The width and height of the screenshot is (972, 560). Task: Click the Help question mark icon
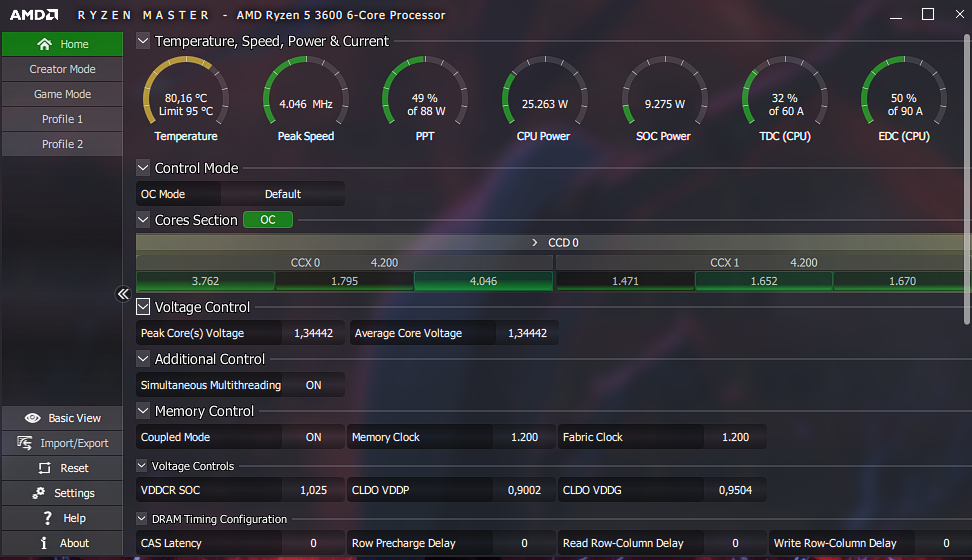click(x=47, y=518)
